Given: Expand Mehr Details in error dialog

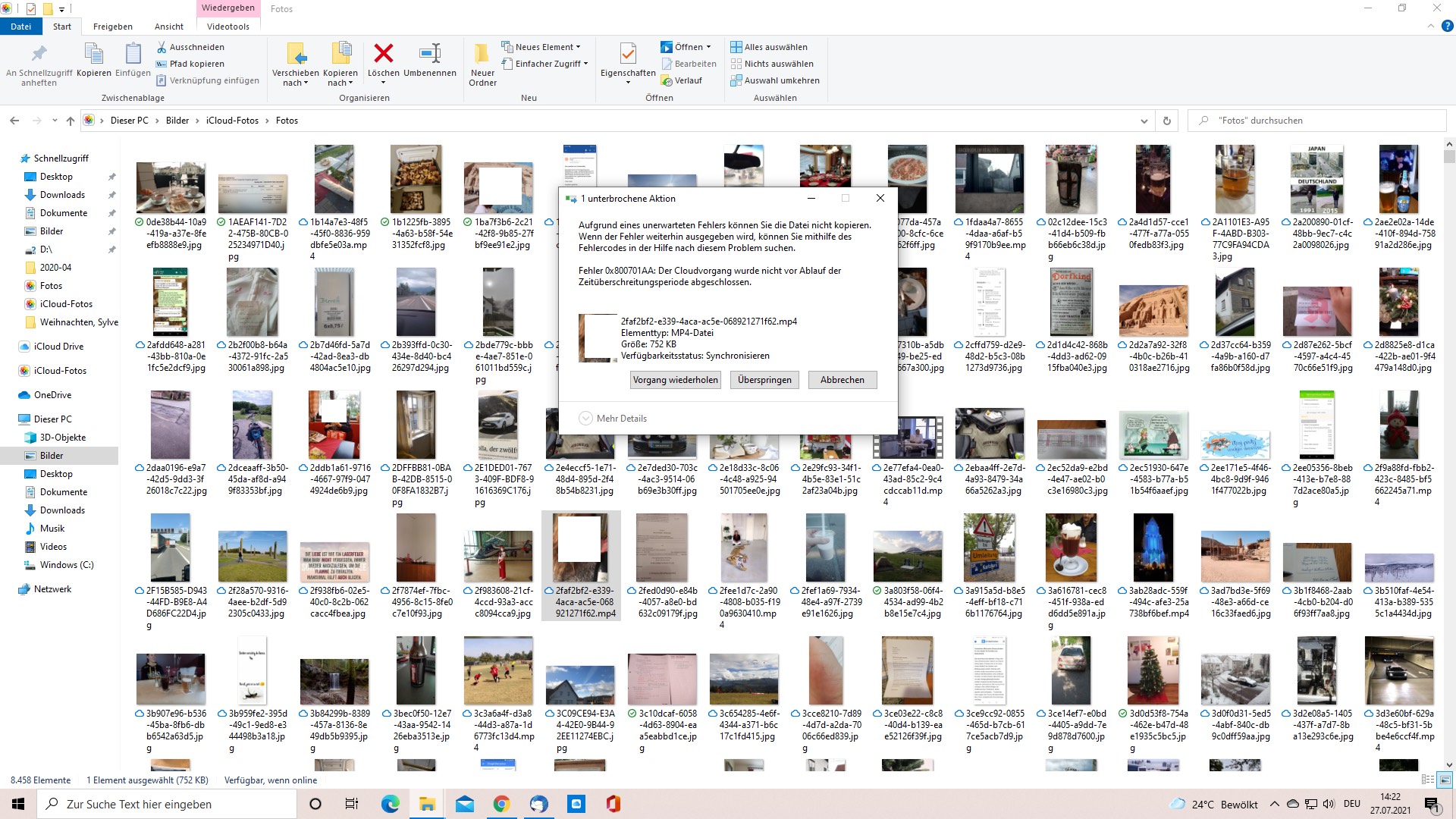Looking at the screenshot, I should pos(613,419).
